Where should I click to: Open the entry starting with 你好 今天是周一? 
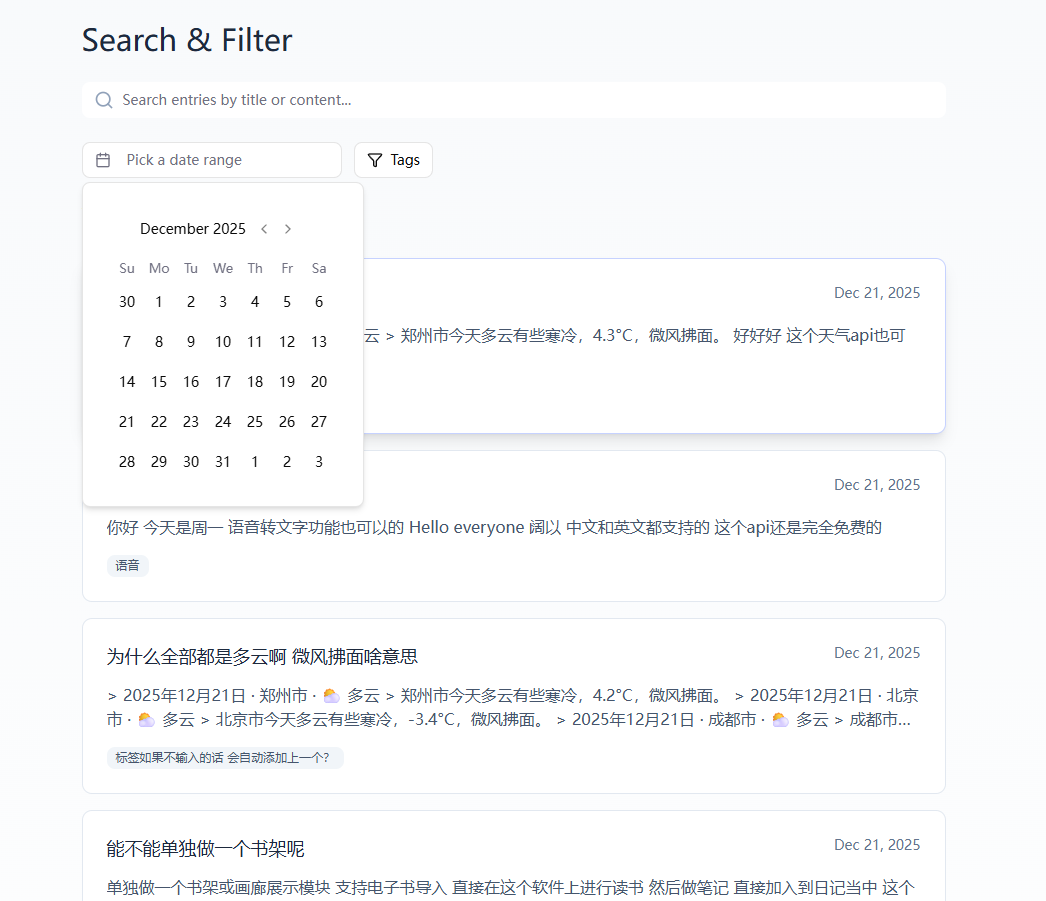pyautogui.click(x=494, y=528)
